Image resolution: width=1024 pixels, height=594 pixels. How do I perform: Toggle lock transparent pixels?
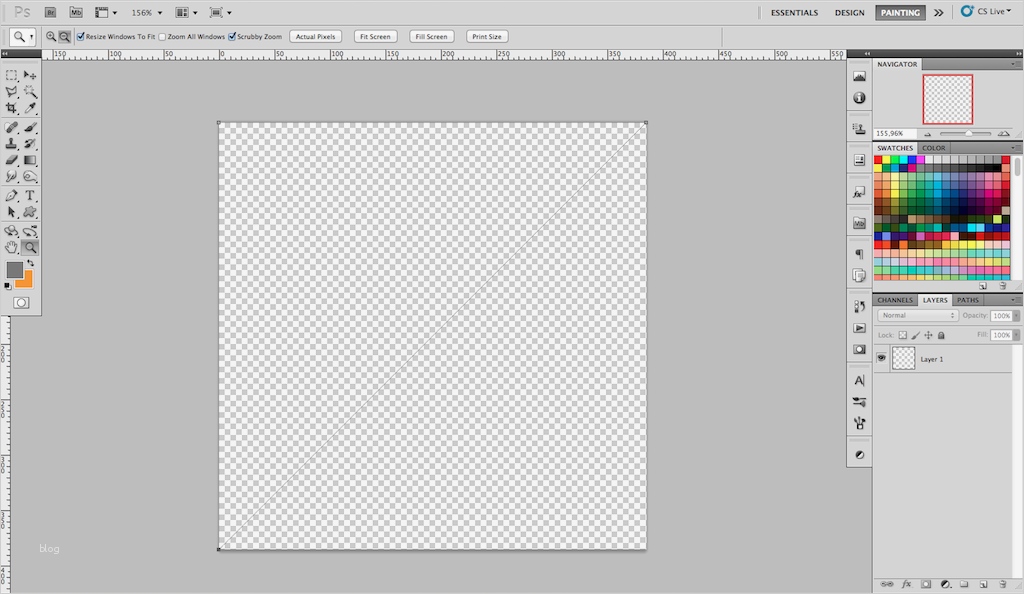903,336
